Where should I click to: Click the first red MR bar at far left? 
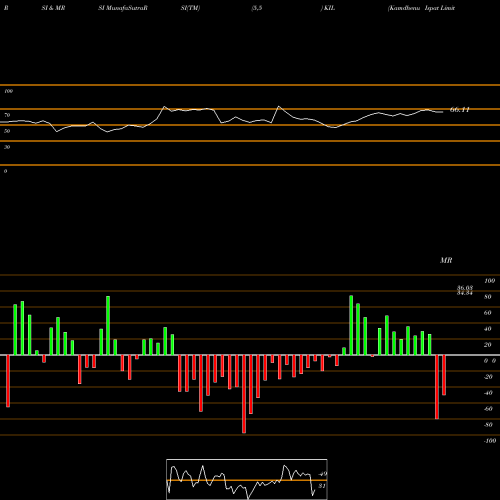point(8,381)
